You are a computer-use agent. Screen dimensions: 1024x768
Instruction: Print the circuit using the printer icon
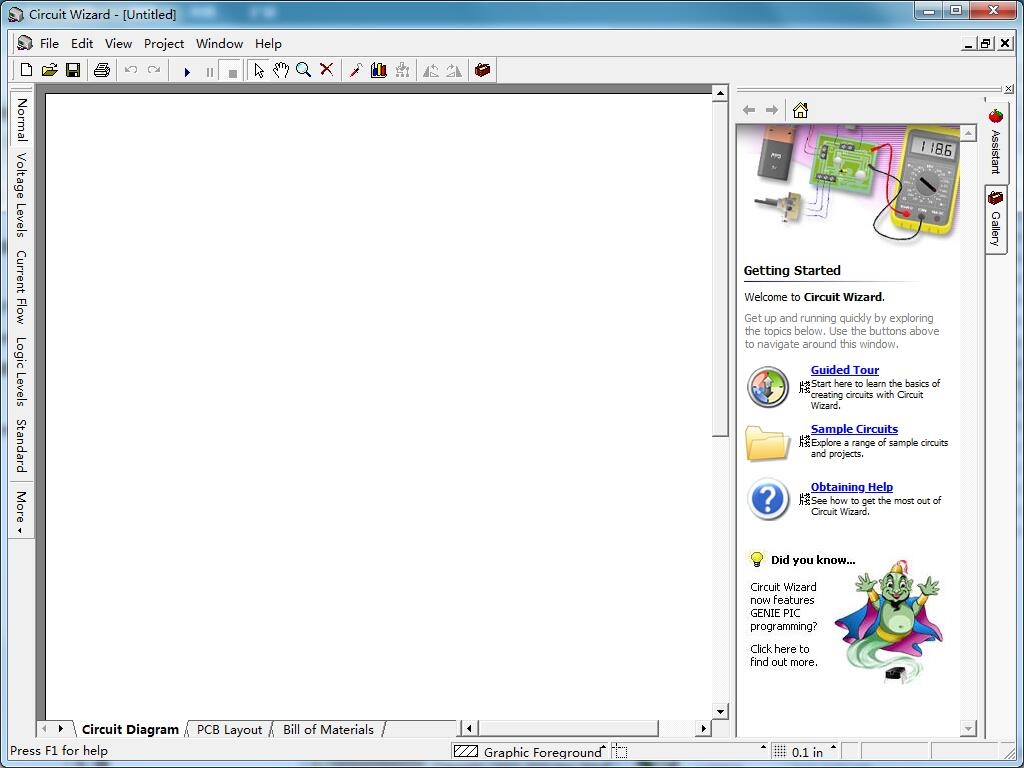coord(102,70)
